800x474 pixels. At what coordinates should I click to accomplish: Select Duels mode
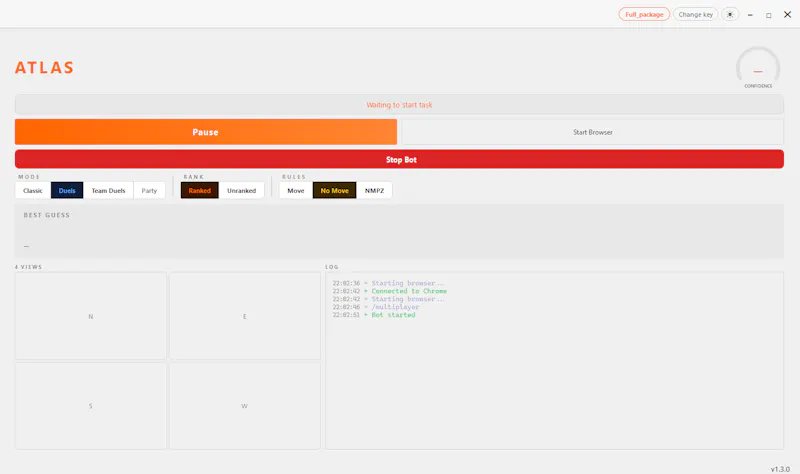(x=67, y=190)
